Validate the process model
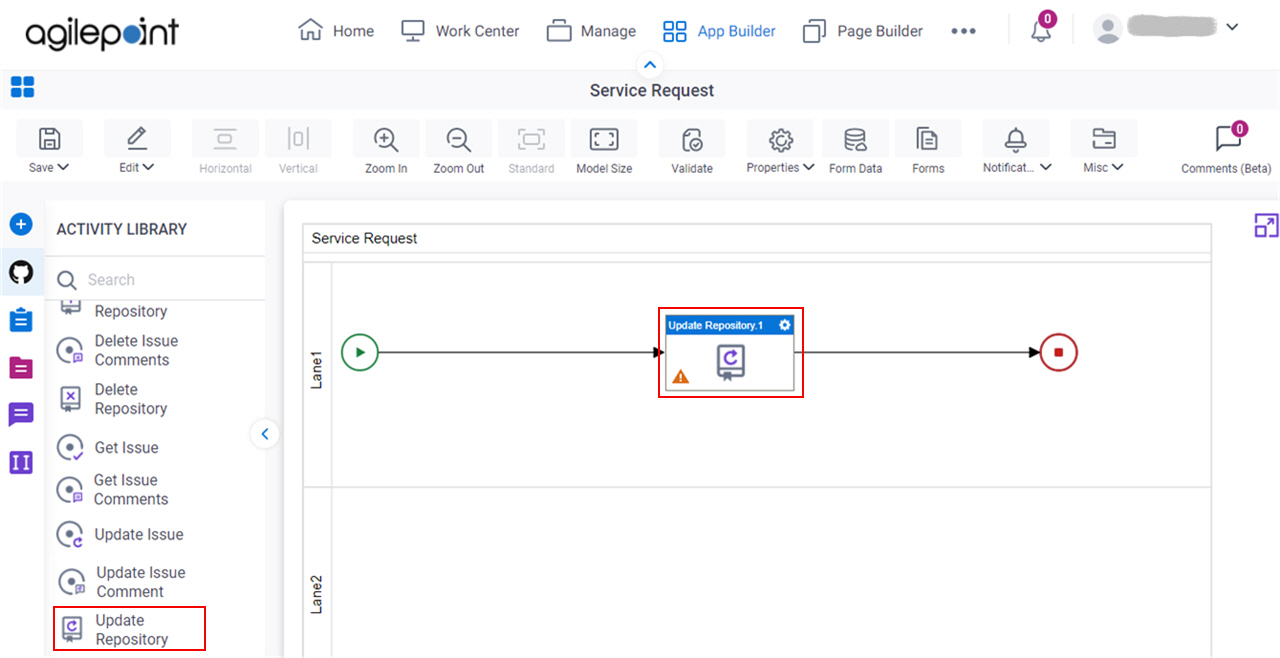The width and height of the screenshot is (1280, 658). [692, 148]
